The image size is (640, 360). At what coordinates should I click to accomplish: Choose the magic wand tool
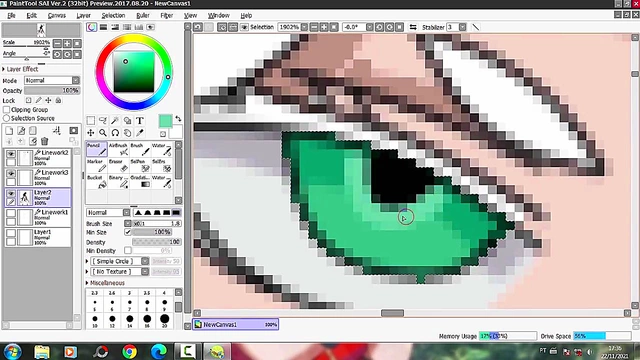pyautogui.click(x=115, y=120)
